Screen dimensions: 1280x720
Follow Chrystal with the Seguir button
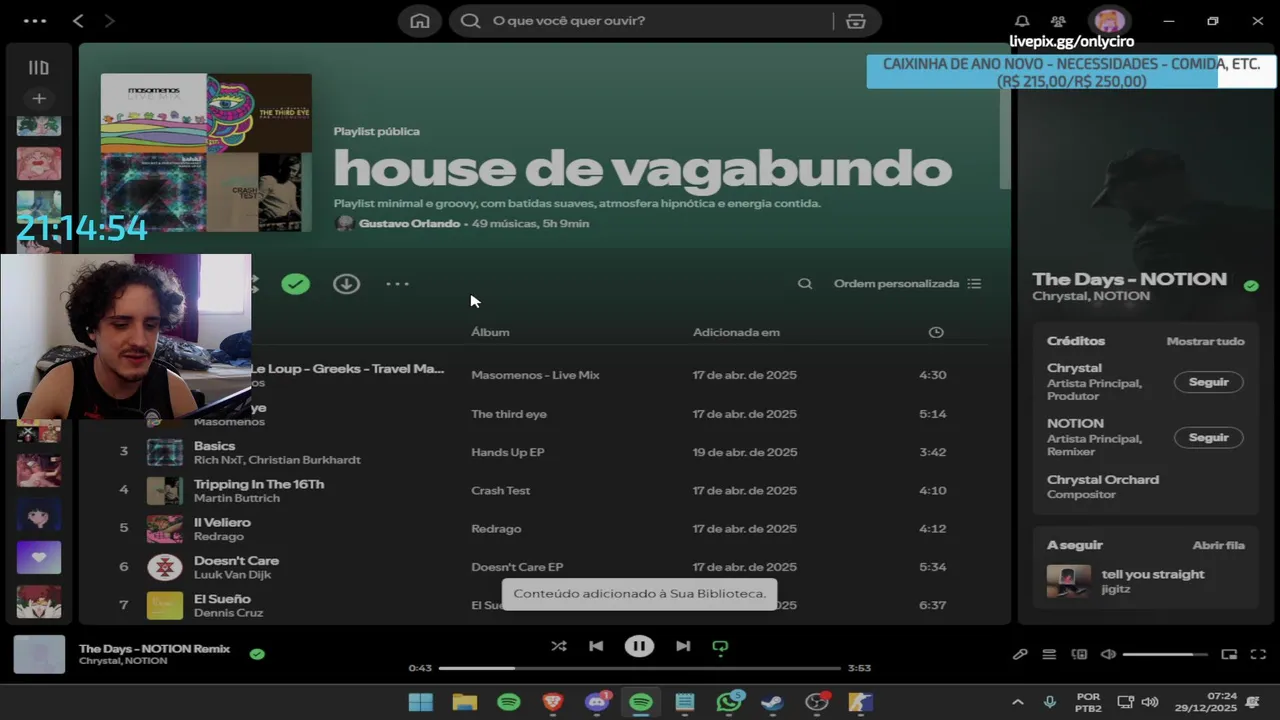[1209, 382]
